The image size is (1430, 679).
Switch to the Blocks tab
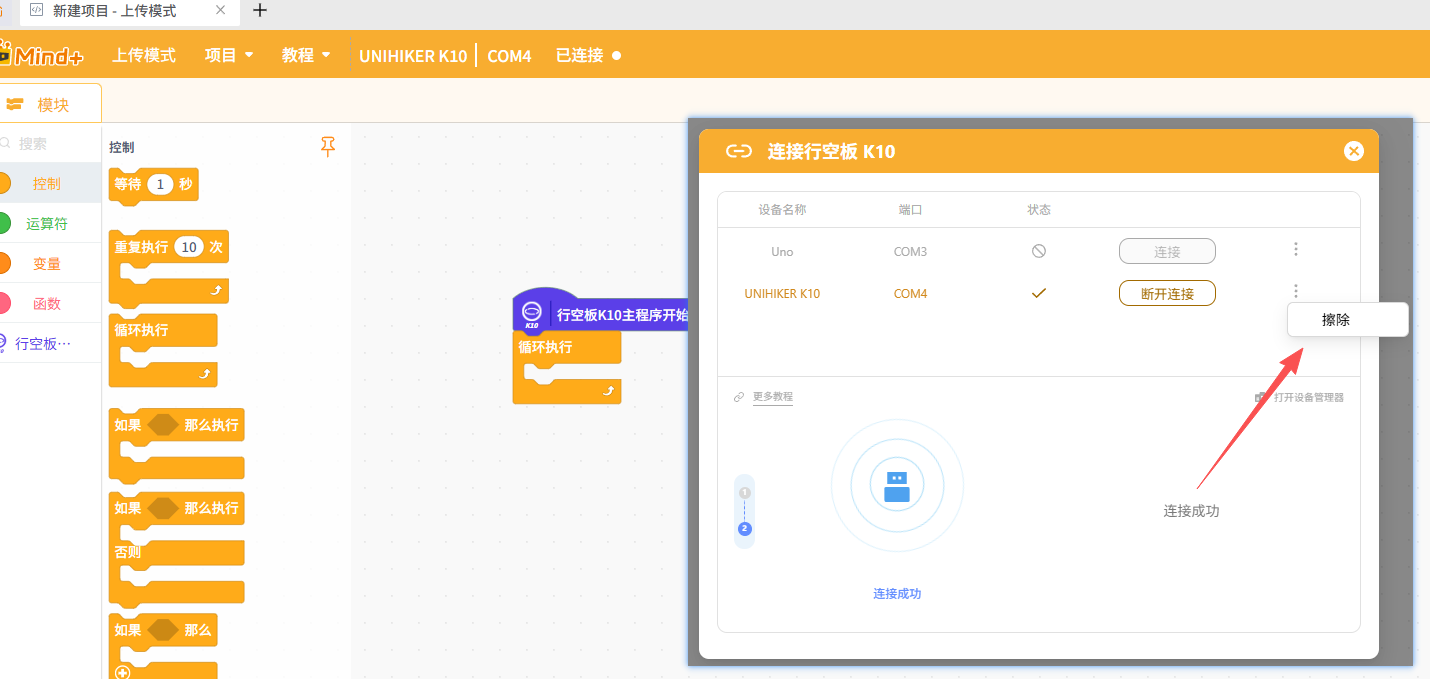pyautogui.click(x=50, y=104)
